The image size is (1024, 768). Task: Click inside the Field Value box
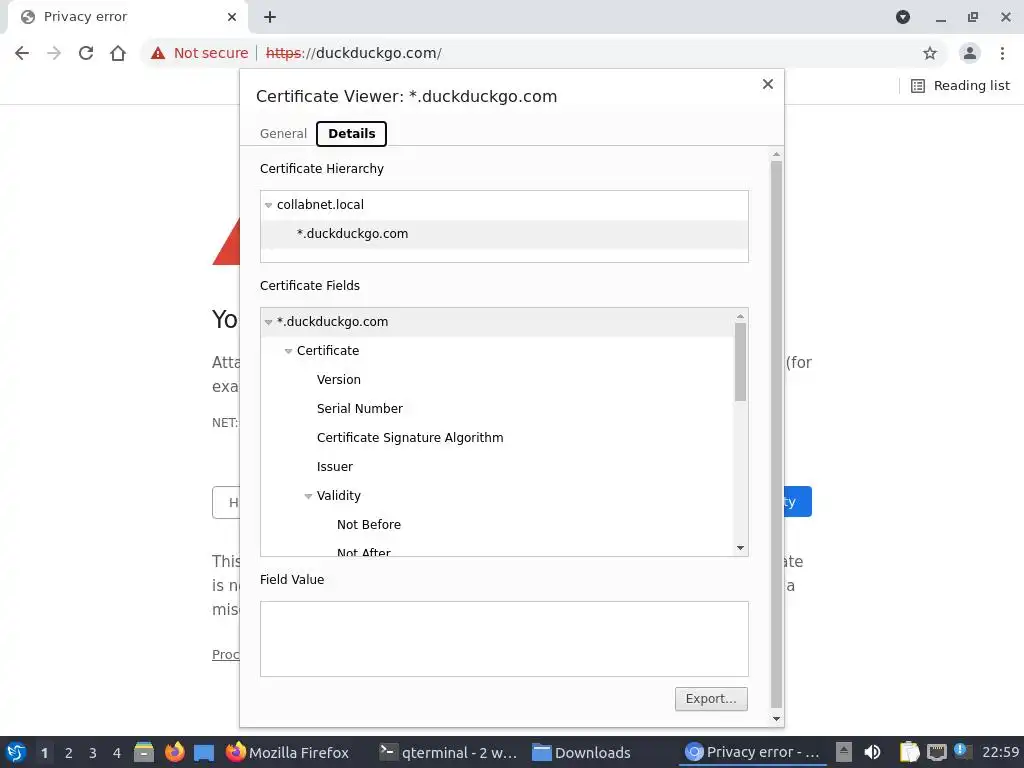click(x=504, y=639)
